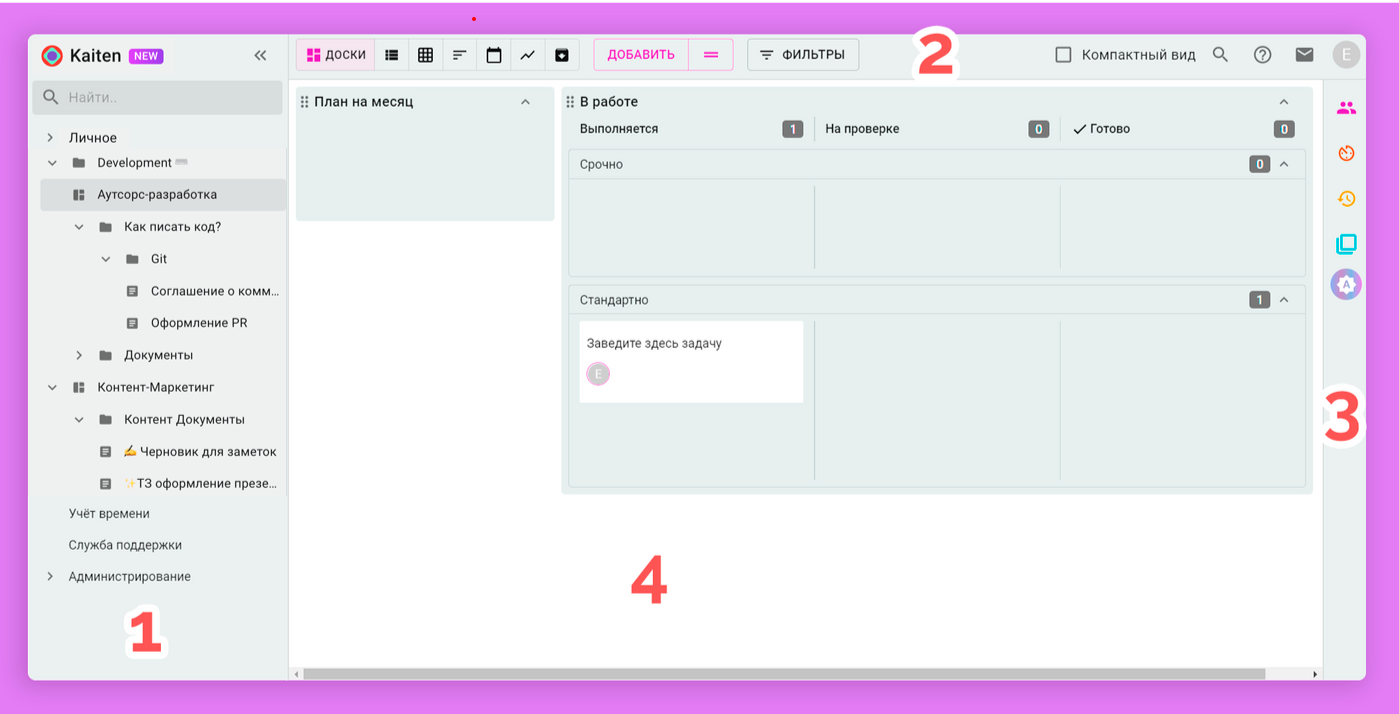The width and height of the screenshot is (1399, 714).
Task: Open the history clock icon in right panel
Action: tap(1346, 198)
